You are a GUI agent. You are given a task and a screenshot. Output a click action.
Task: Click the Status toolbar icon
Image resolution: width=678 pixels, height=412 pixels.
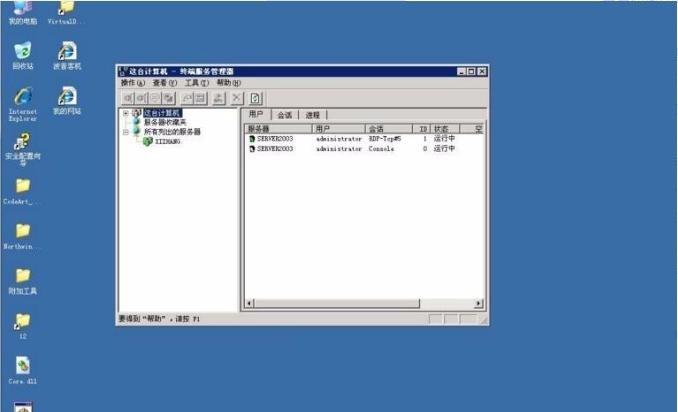tap(200, 99)
